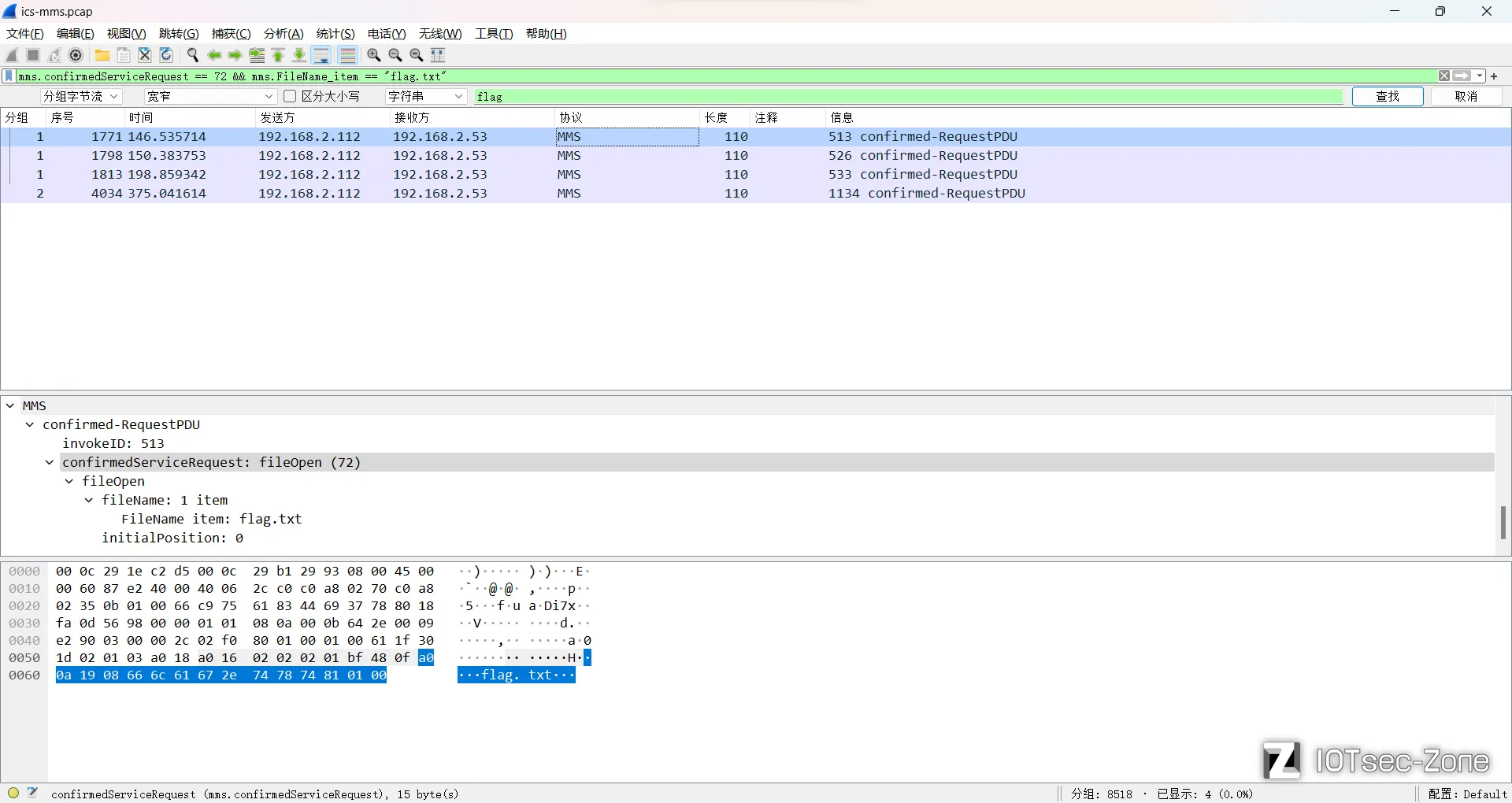Open the 宽窄 character width dropdown
This screenshot has height=803, width=1512.
[x=210, y=96]
